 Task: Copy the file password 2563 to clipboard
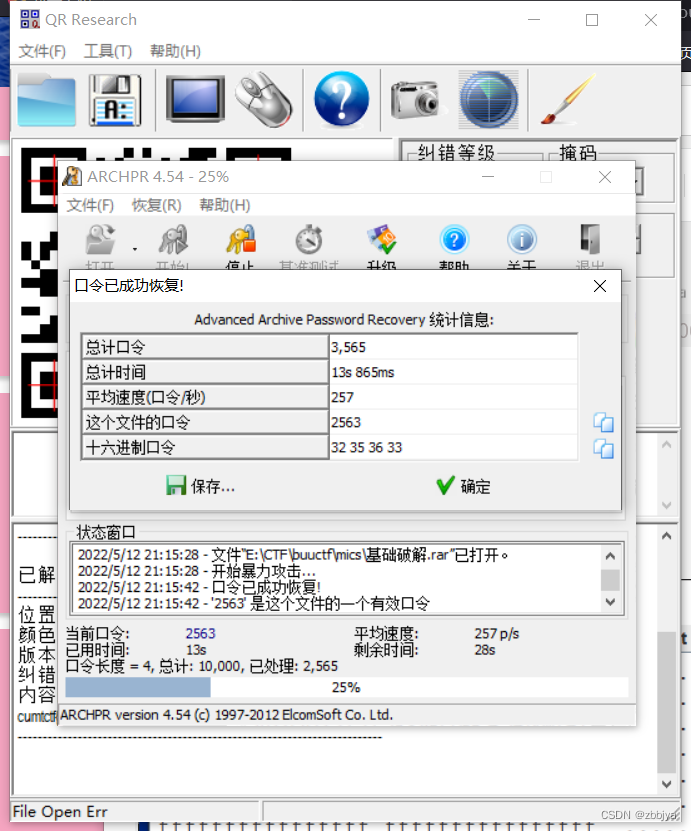point(604,422)
